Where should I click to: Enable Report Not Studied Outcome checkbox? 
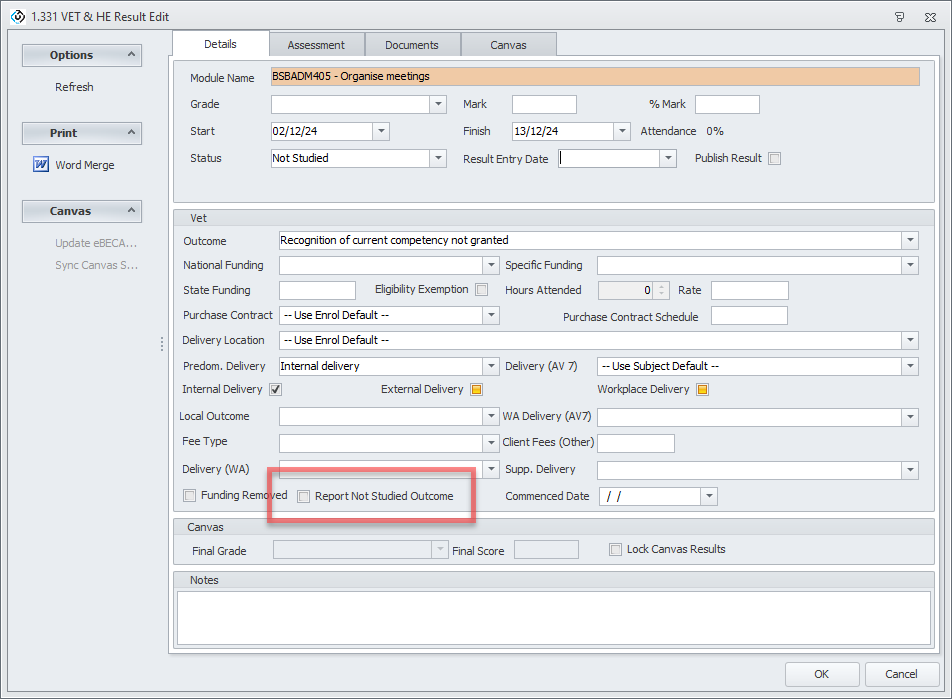304,496
